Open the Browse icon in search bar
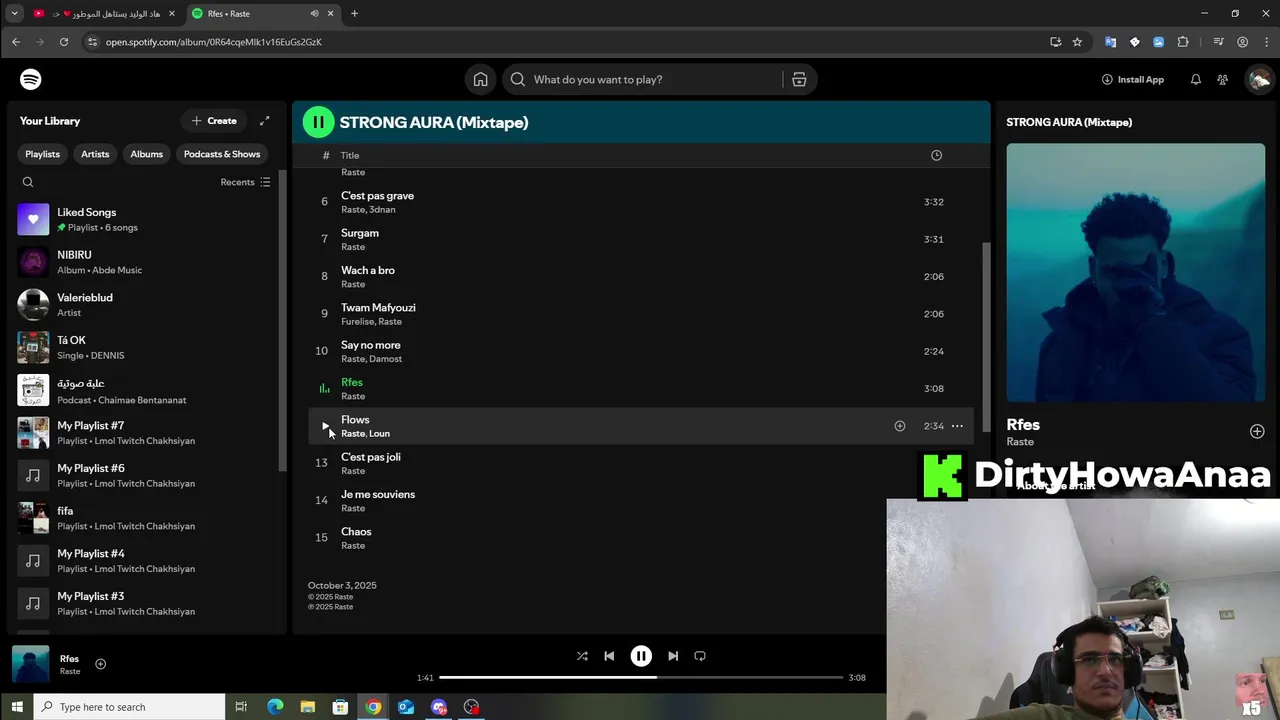The height and width of the screenshot is (720, 1280). [799, 79]
